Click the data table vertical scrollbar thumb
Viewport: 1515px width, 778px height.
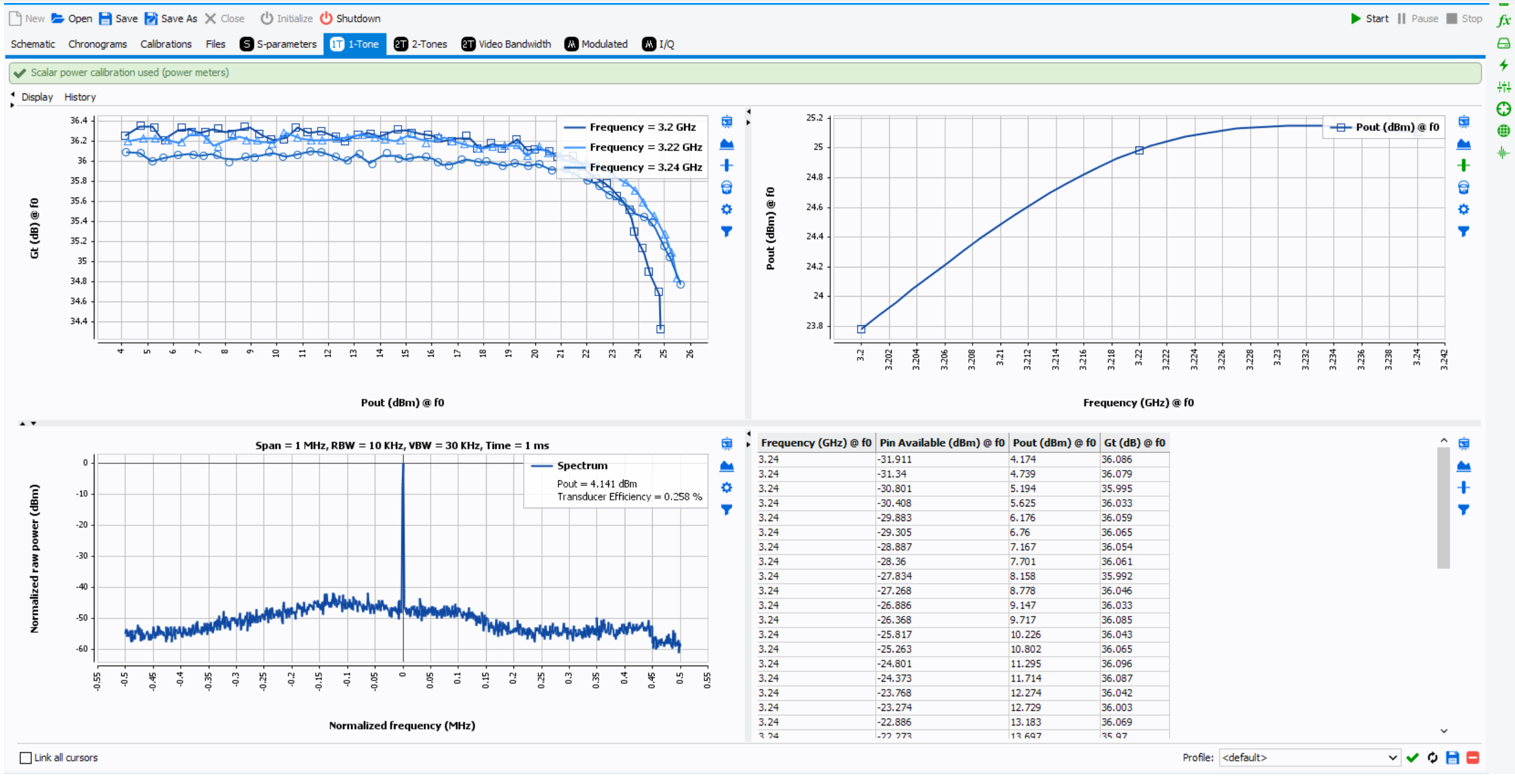click(x=1443, y=508)
